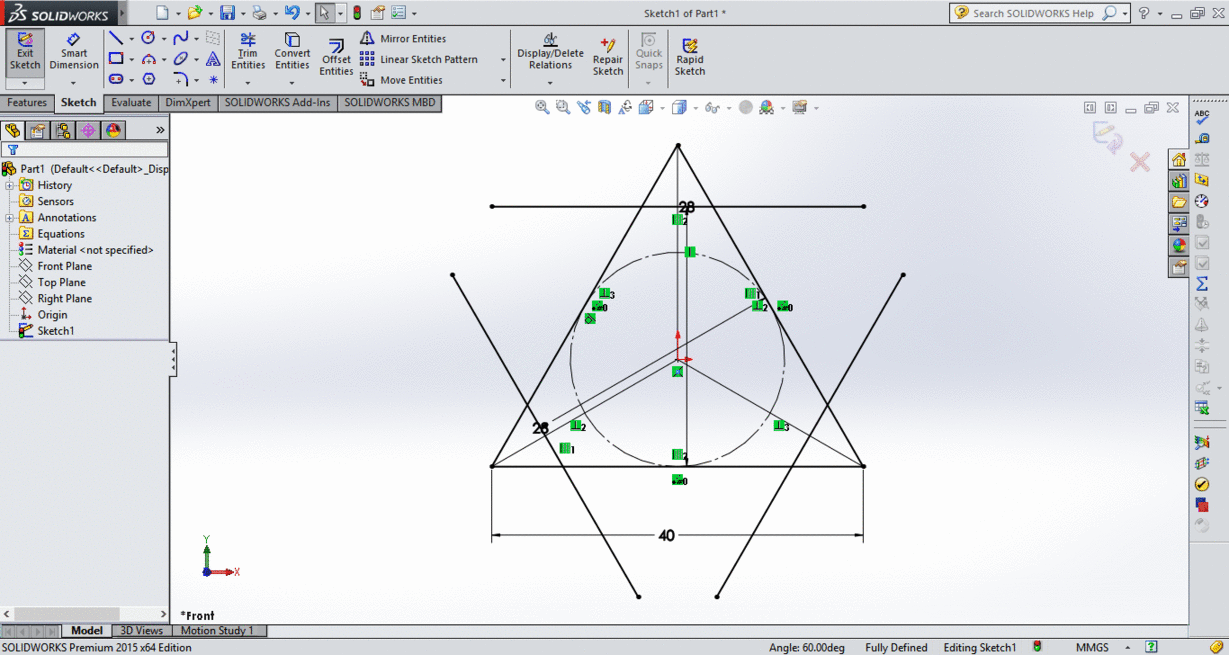Click Move Entities

401,80
